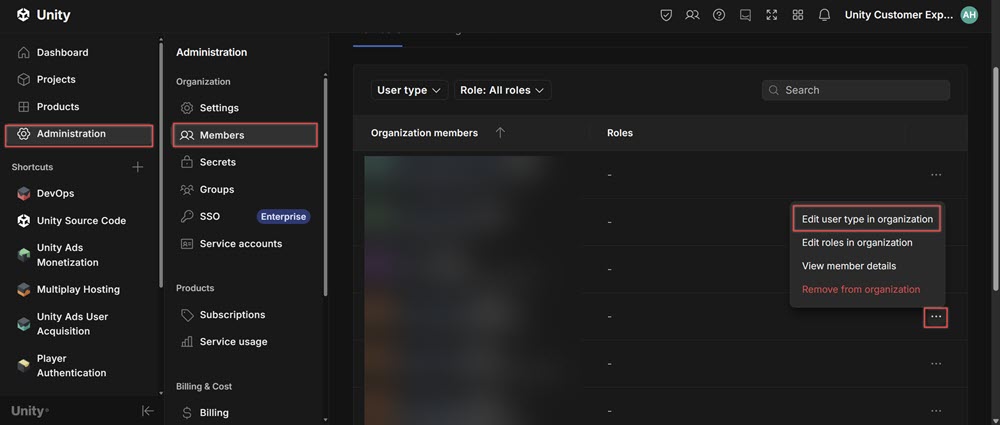Click the member Search field
1000x425 pixels.
(x=855, y=90)
